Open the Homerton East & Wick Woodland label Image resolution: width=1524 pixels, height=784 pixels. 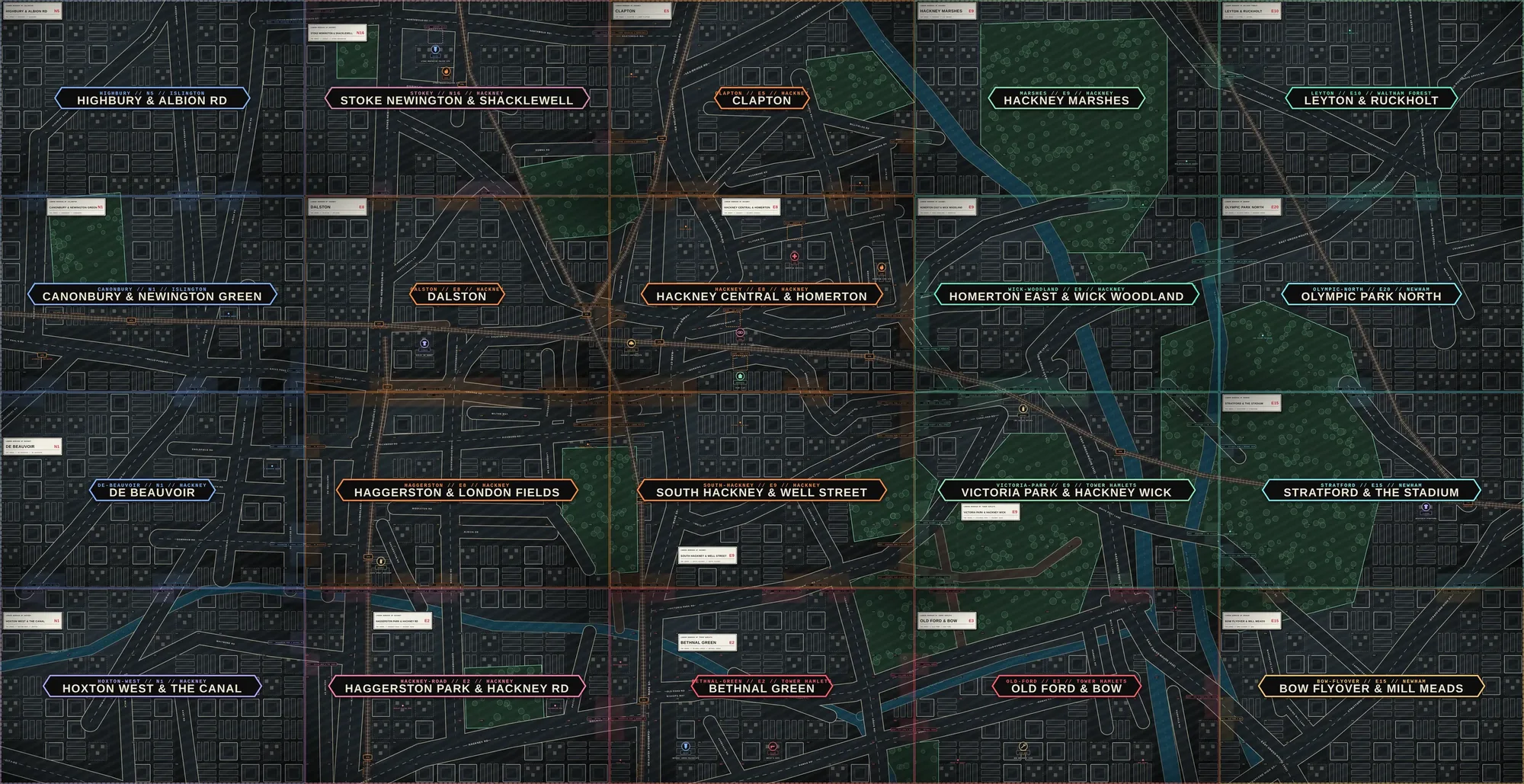(x=1066, y=294)
